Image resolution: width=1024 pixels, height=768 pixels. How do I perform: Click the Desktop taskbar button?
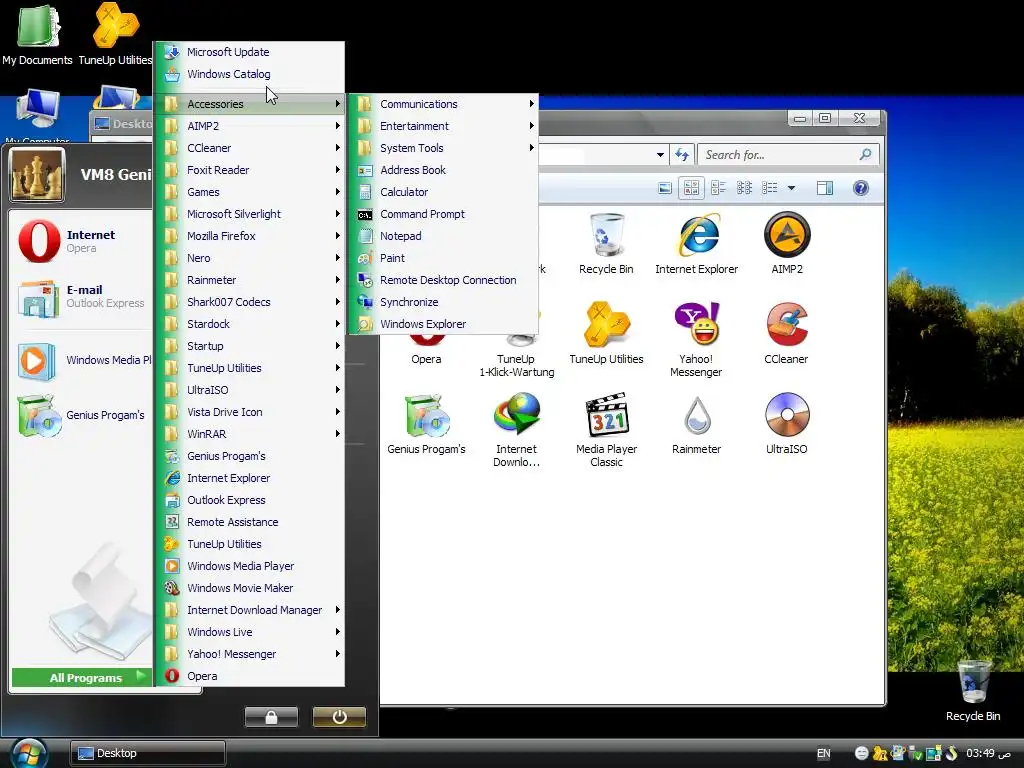[x=148, y=753]
